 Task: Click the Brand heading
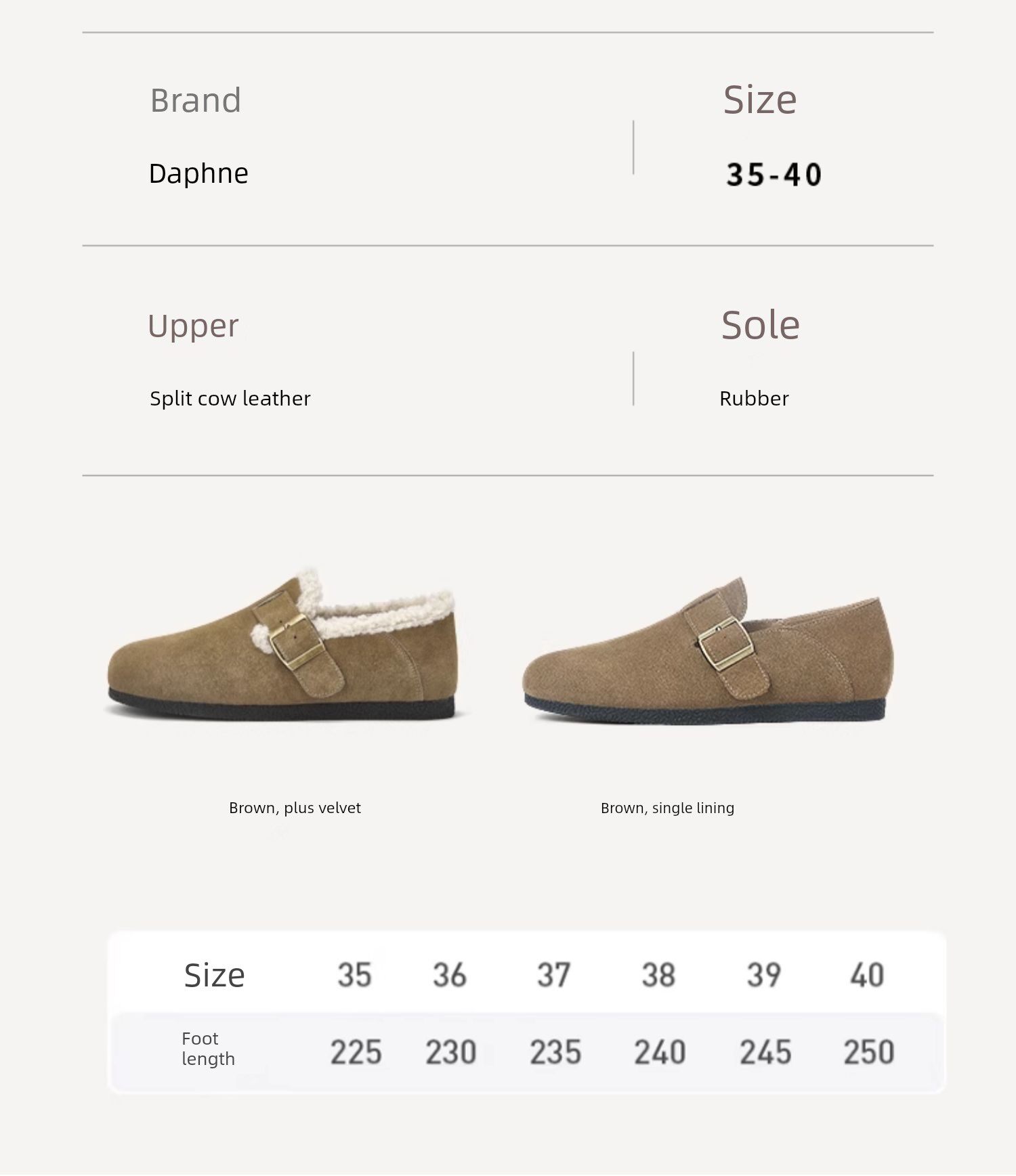pos(196,101)
